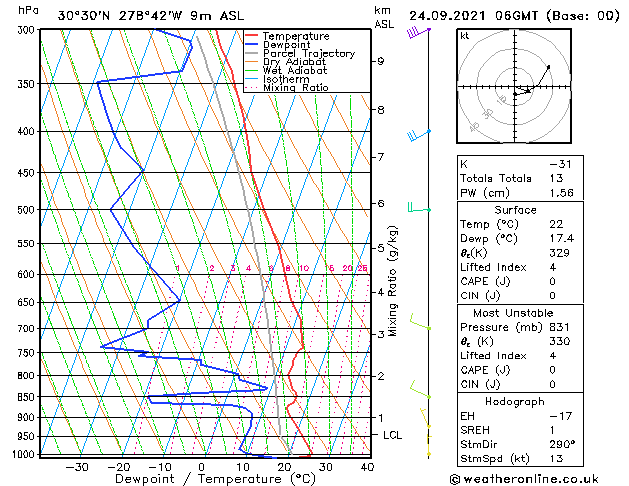
Task: Click the yellow wind barb near 900 hPa
Action: point(425,418)
